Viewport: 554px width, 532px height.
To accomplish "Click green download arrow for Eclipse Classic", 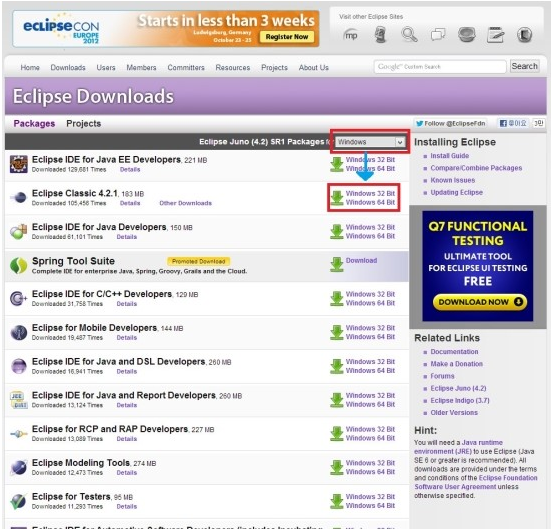I will coord(337,198).
